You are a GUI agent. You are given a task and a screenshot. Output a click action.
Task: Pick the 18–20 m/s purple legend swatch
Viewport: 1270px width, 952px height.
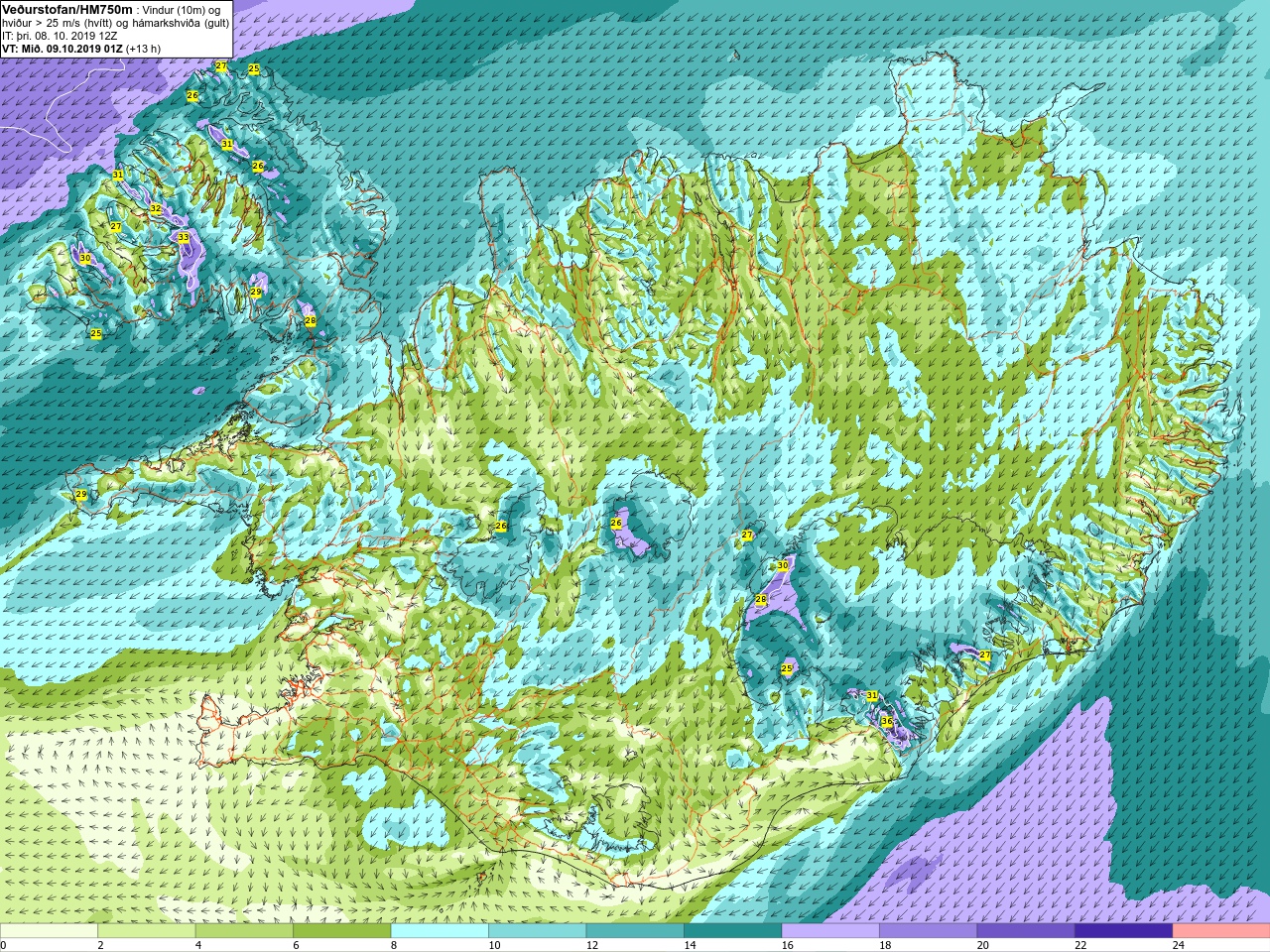[928, 931]
